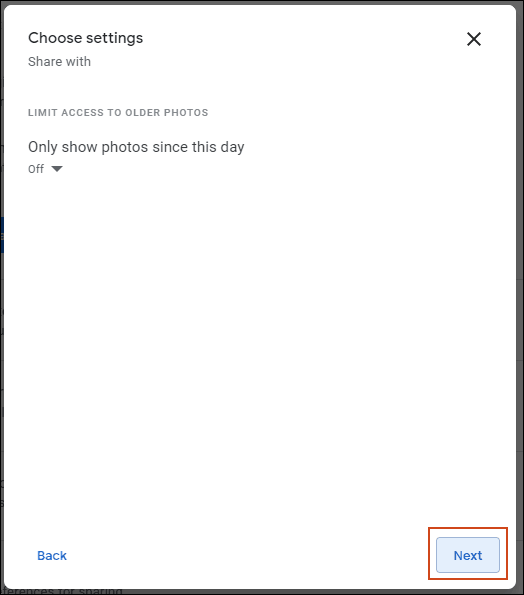Image resolution: width=524 pixels, height=595 pixels.
Task: Dismiss dialog using the close cross
Action: (474, 39)
